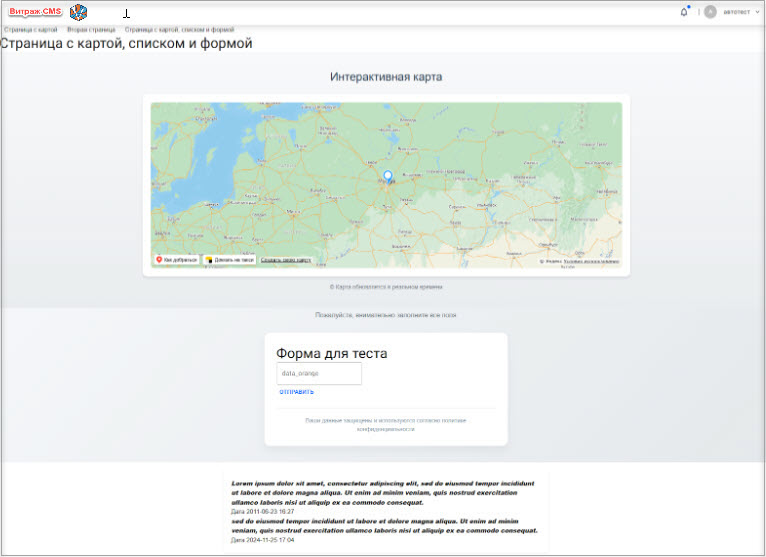Click the 'Дата 2011-06-23 16:27' line
The image size is (766, 557).
tap(262, 512)
